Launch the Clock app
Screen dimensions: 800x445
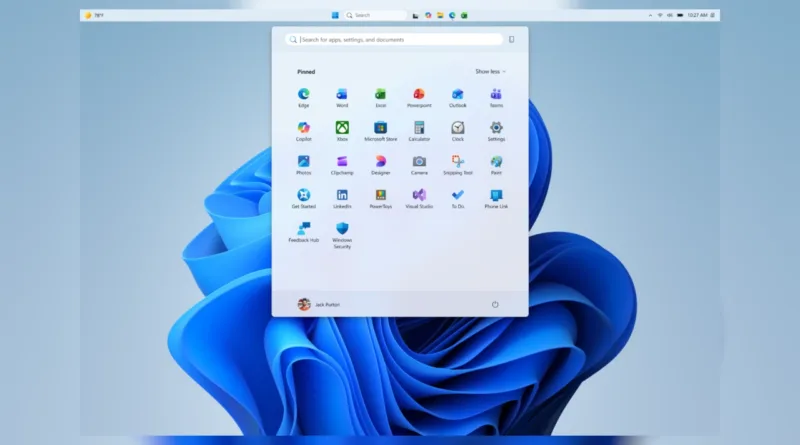pos(458,131)
